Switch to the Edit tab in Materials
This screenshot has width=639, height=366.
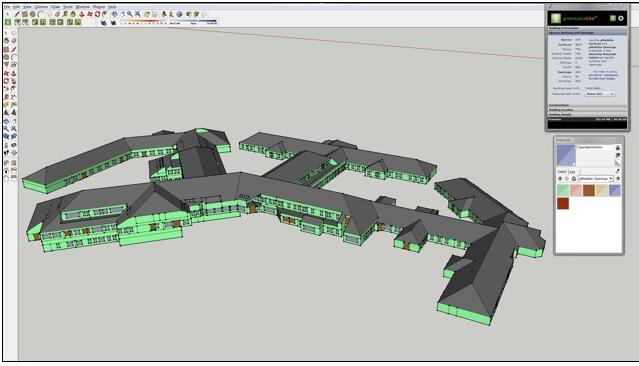[x=572, y=172]
